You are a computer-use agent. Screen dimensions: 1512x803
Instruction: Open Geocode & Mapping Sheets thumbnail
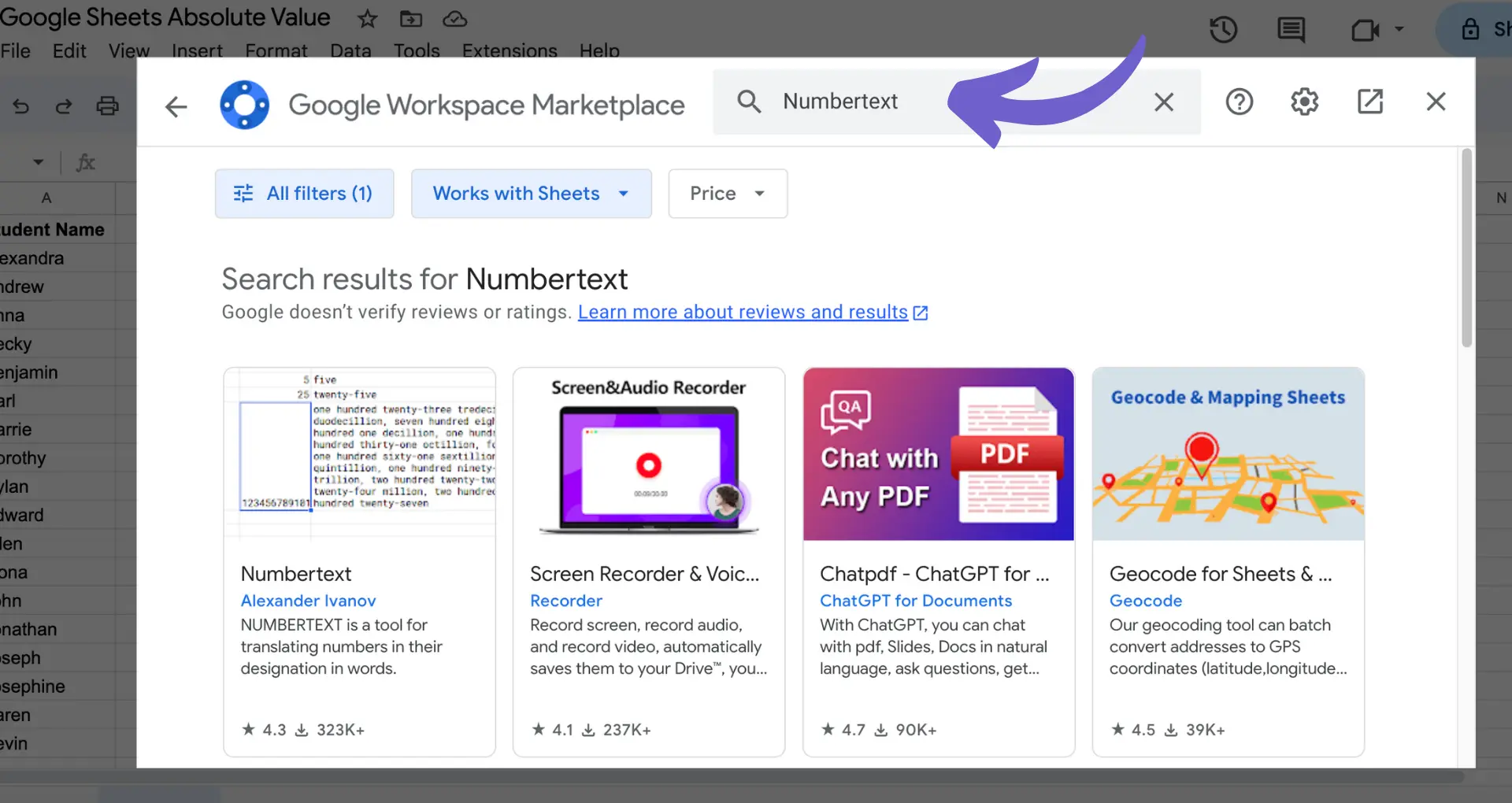point(1228,454)
